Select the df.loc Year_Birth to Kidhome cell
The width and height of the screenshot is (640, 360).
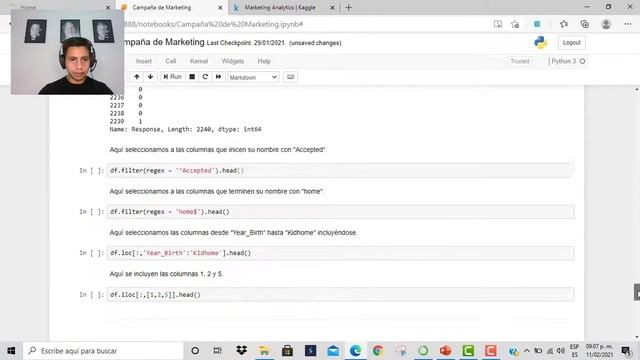click(340, 253)
